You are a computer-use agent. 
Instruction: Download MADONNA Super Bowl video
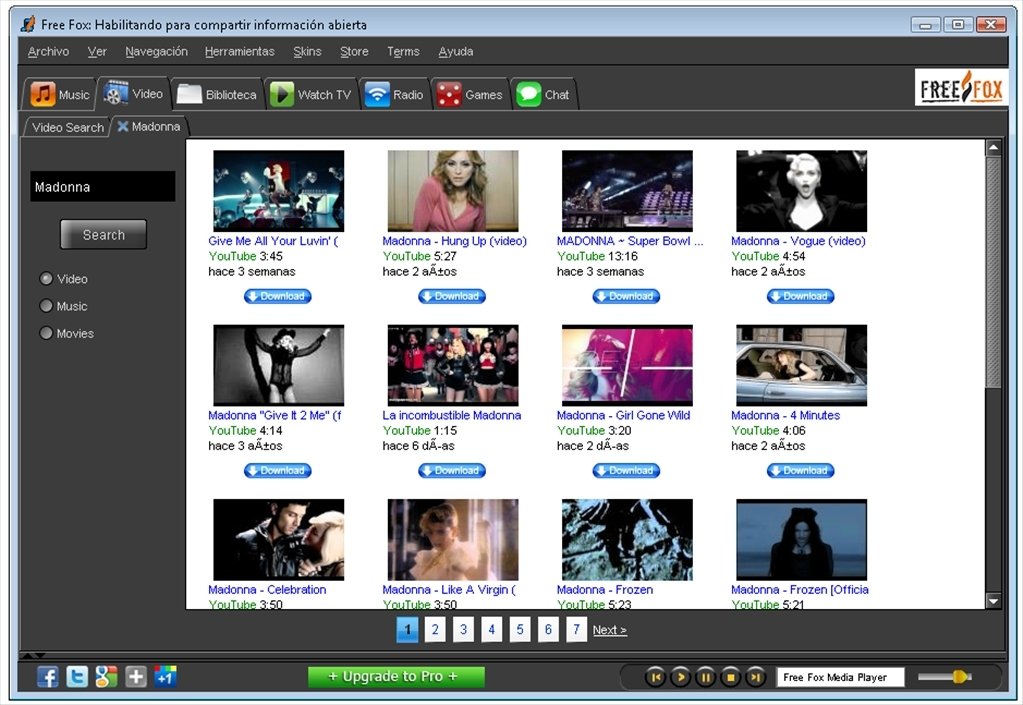pyautogui.click(x=626, y=296)
